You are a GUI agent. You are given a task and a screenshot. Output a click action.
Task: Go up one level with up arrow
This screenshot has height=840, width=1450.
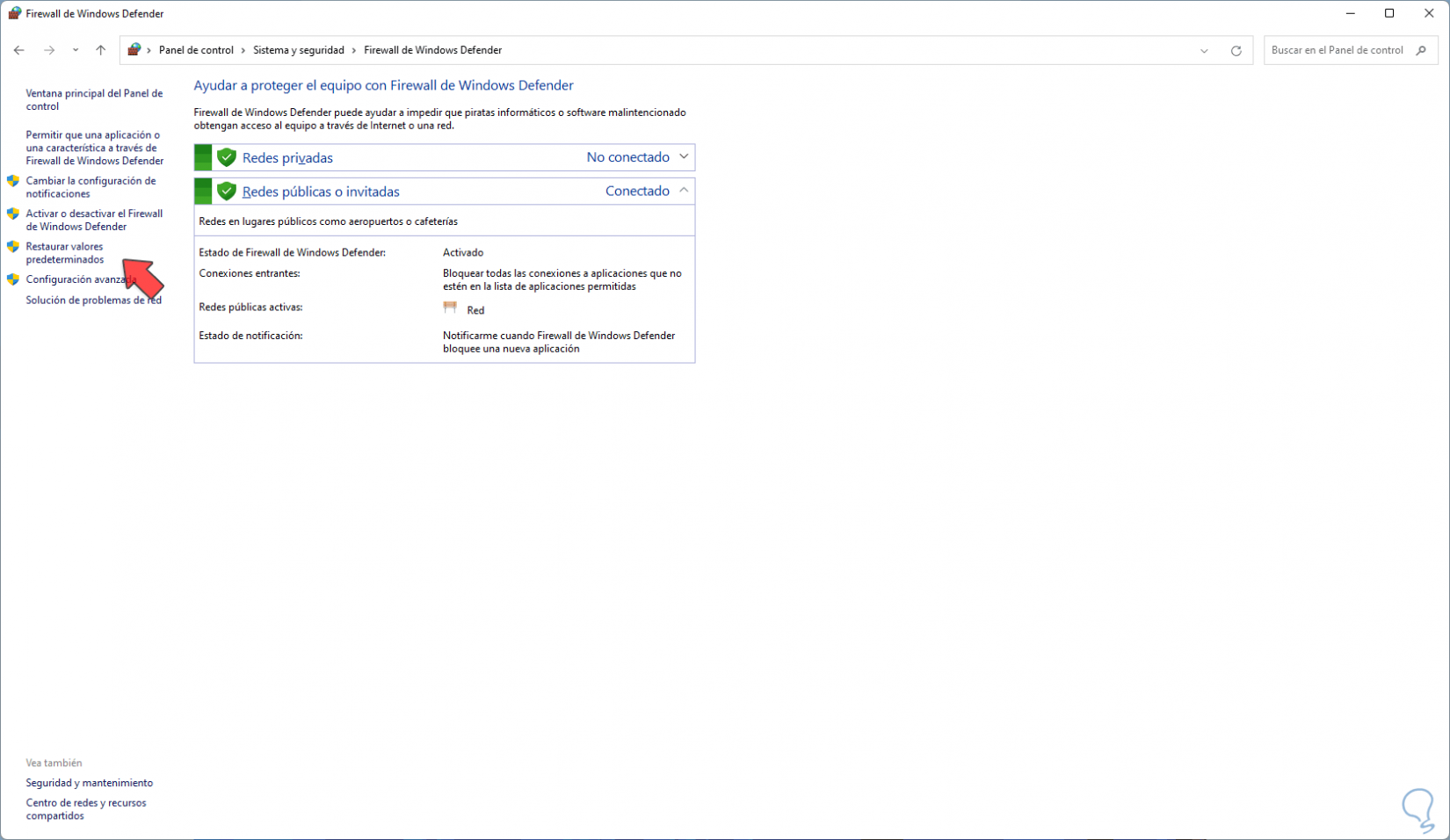click(x=101, y=50)
